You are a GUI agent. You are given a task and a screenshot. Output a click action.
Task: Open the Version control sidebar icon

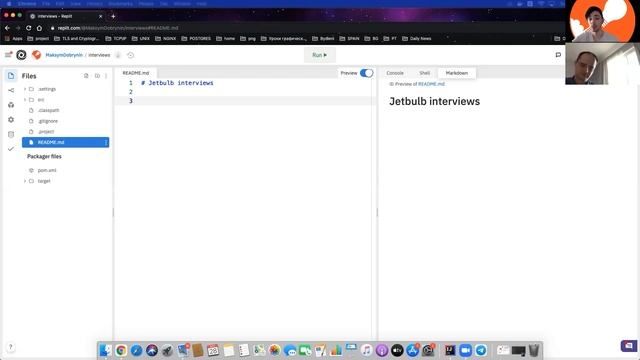coord(11,90)
